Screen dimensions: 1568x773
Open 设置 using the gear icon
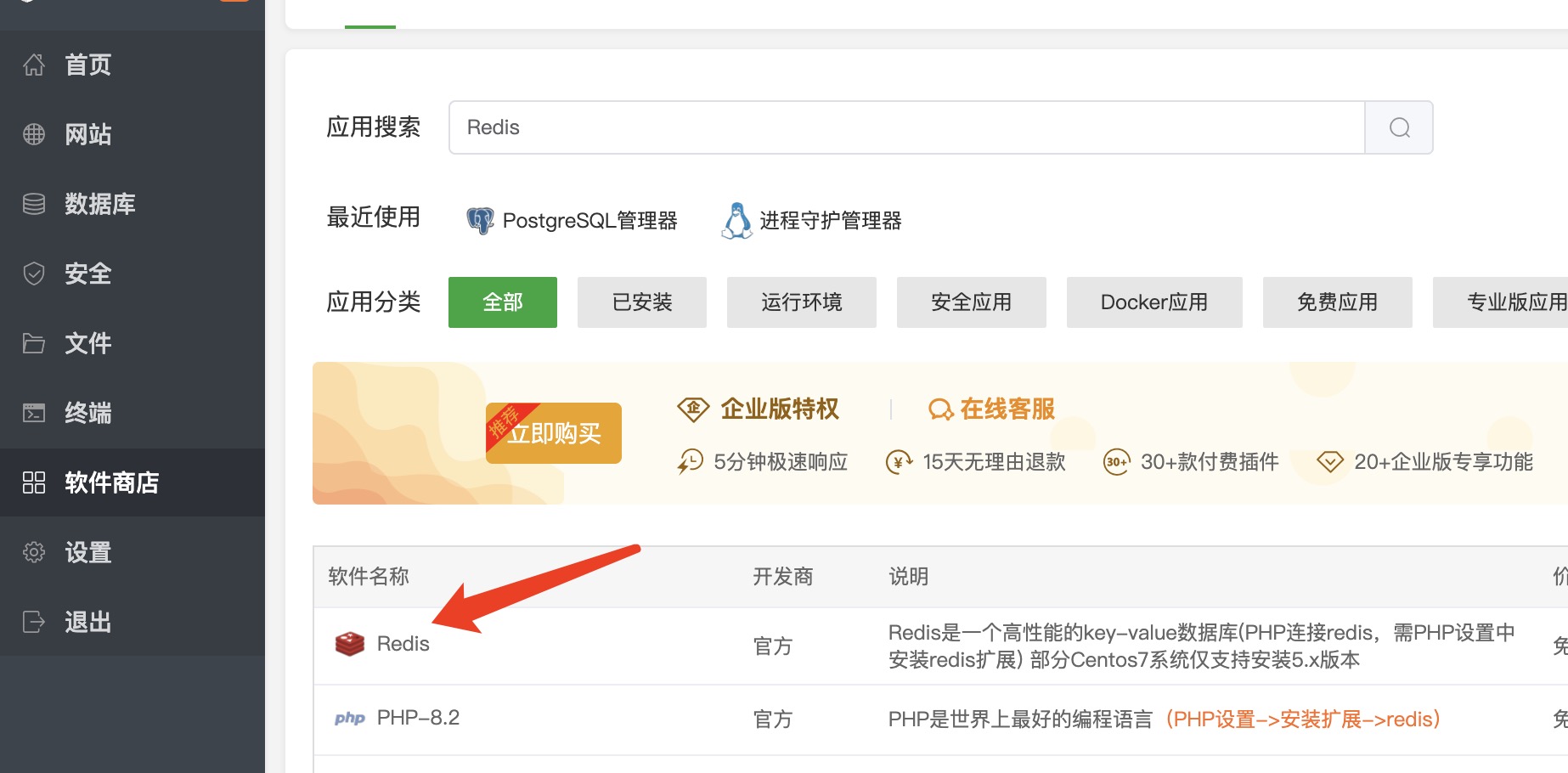click(x=34, y=552)
